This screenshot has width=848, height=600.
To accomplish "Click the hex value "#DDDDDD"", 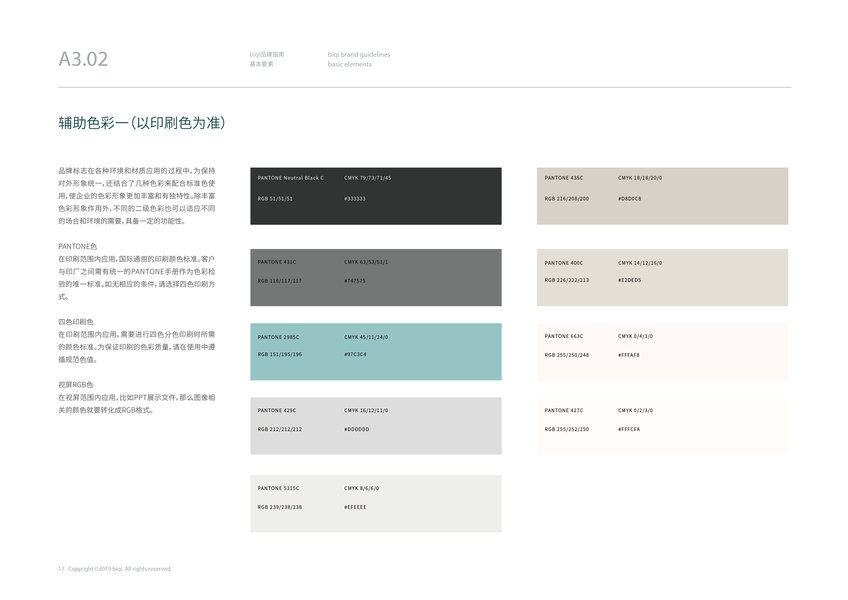I will coord(356,429).
